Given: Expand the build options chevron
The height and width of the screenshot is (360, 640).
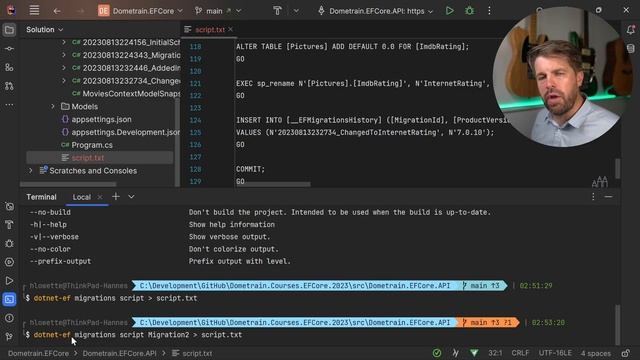Looking at the screenshot, I should tap(296, 11).
